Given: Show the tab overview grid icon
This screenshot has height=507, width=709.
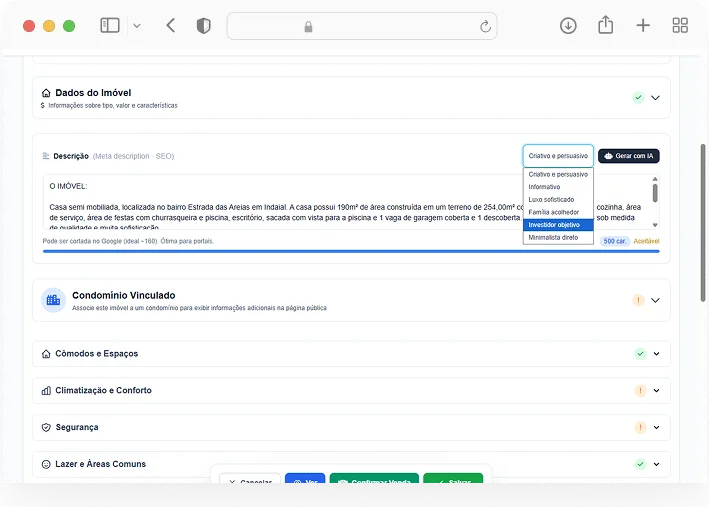Looking at the screenshot, I should pyautogui.click(x=680, y=25).
